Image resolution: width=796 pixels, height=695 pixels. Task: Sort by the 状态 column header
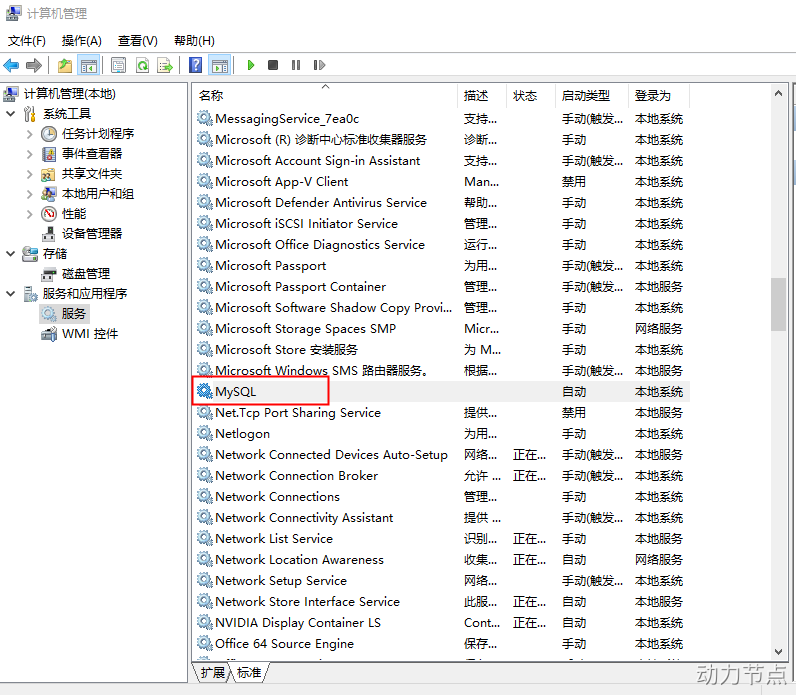coord(530,95)
